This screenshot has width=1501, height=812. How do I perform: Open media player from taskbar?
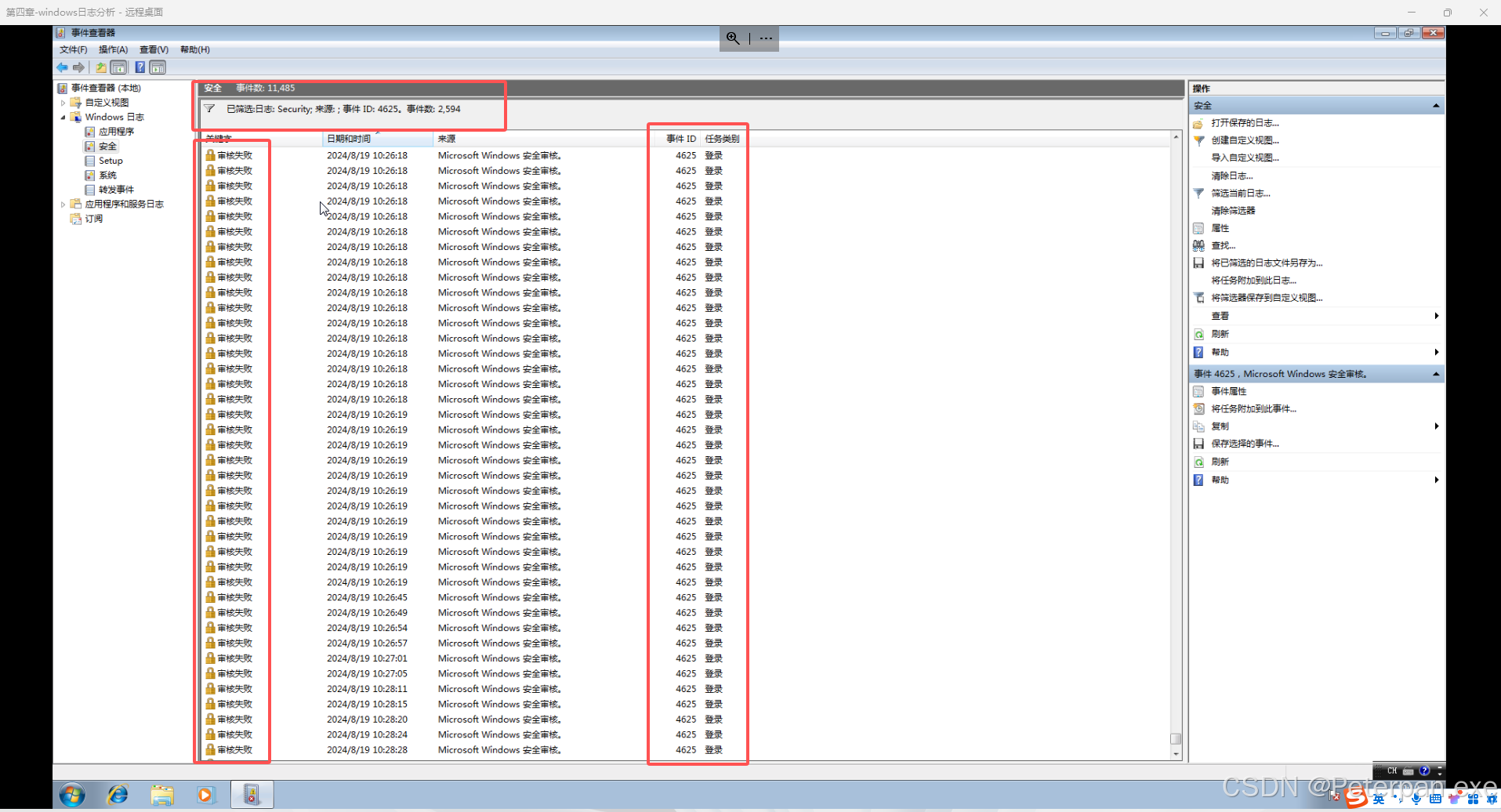tap(205, 795)
